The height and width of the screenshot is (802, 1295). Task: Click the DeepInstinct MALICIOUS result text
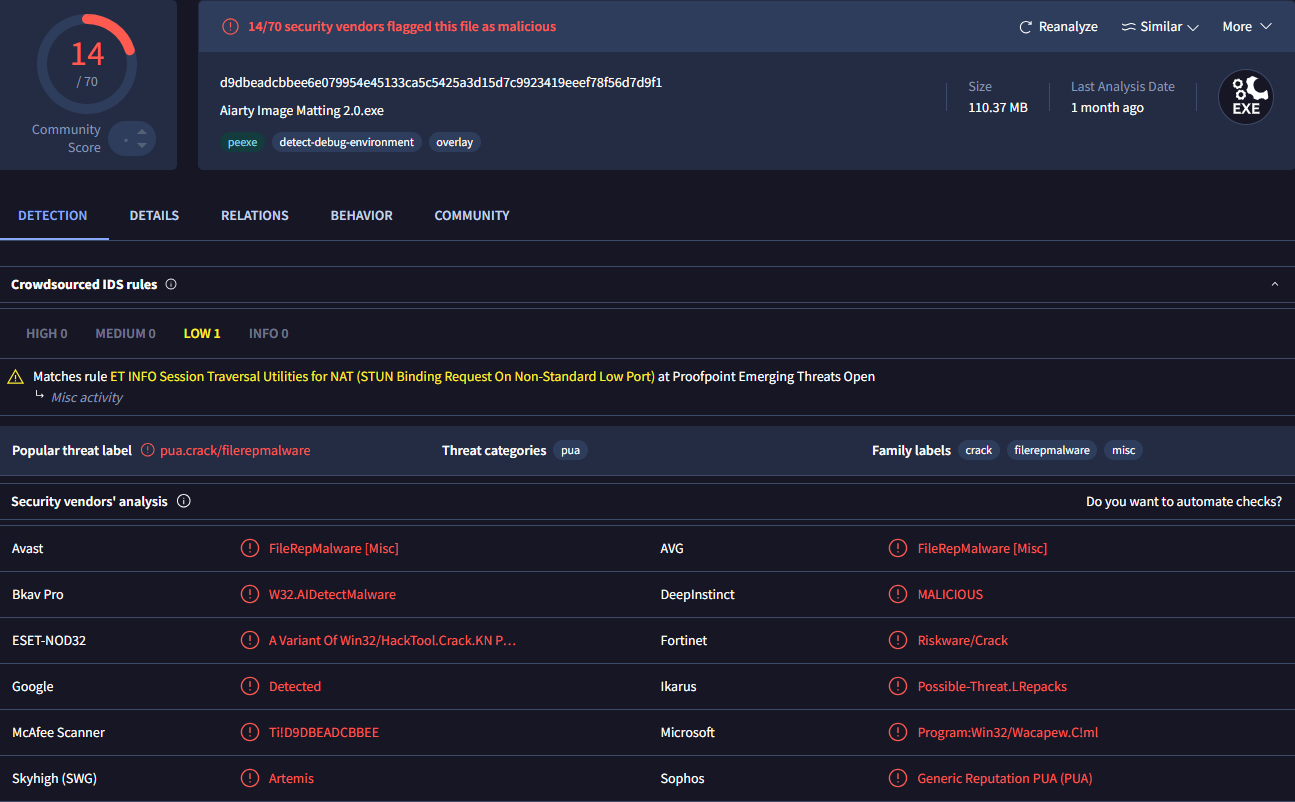coord(950,594)
